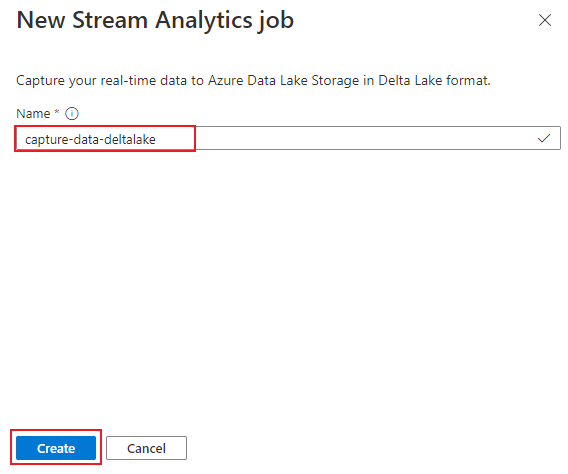The width and height of the screenshot is (568, 474).
Task: Click the New Stream Analytics job heading
Action: tap(155, 20)
